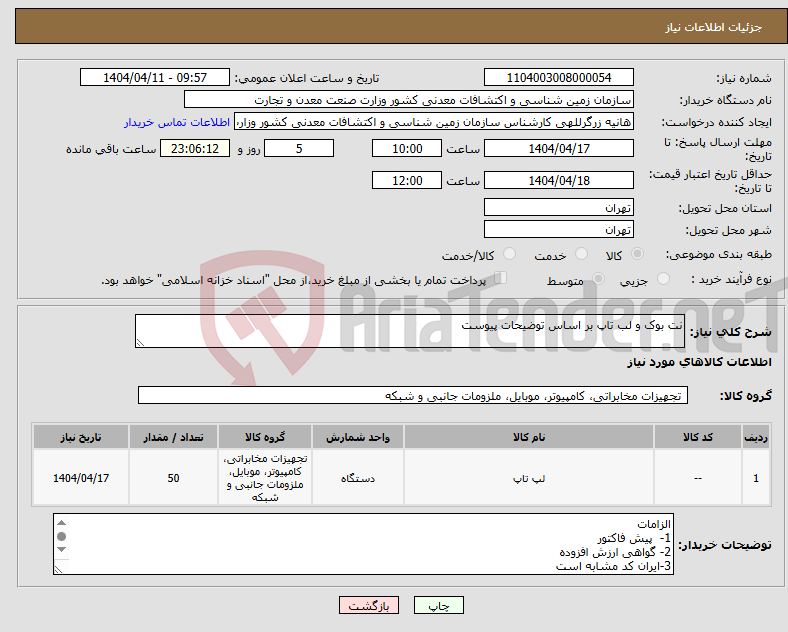Click the گروه کالا table column header

tap(265, 437)
